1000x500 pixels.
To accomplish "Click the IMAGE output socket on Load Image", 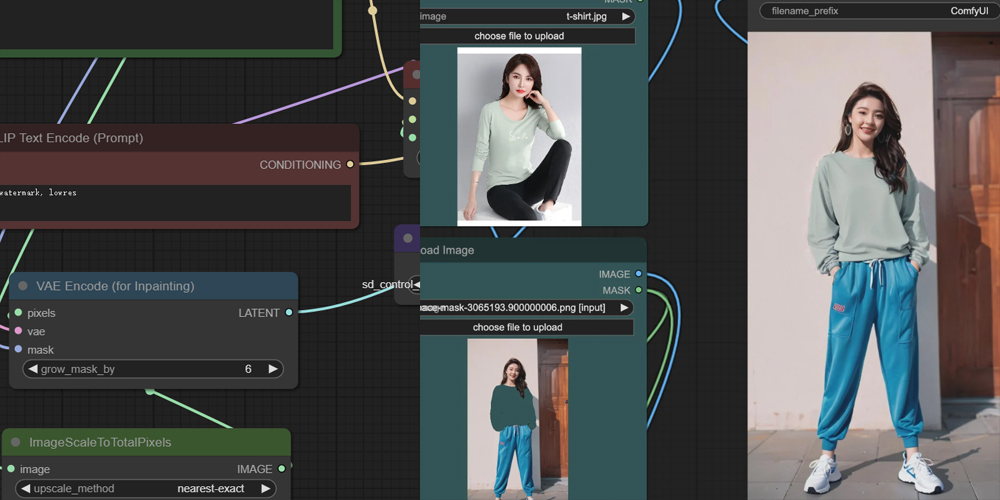I will pos(638,274).
